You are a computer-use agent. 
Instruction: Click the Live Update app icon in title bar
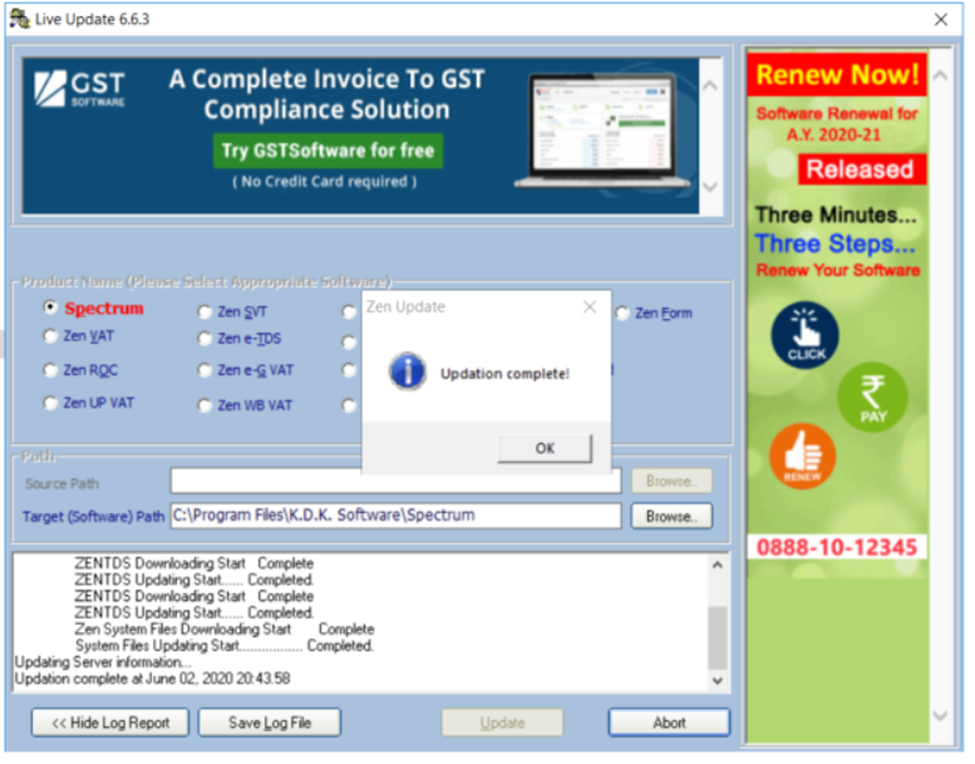point(19,19)
